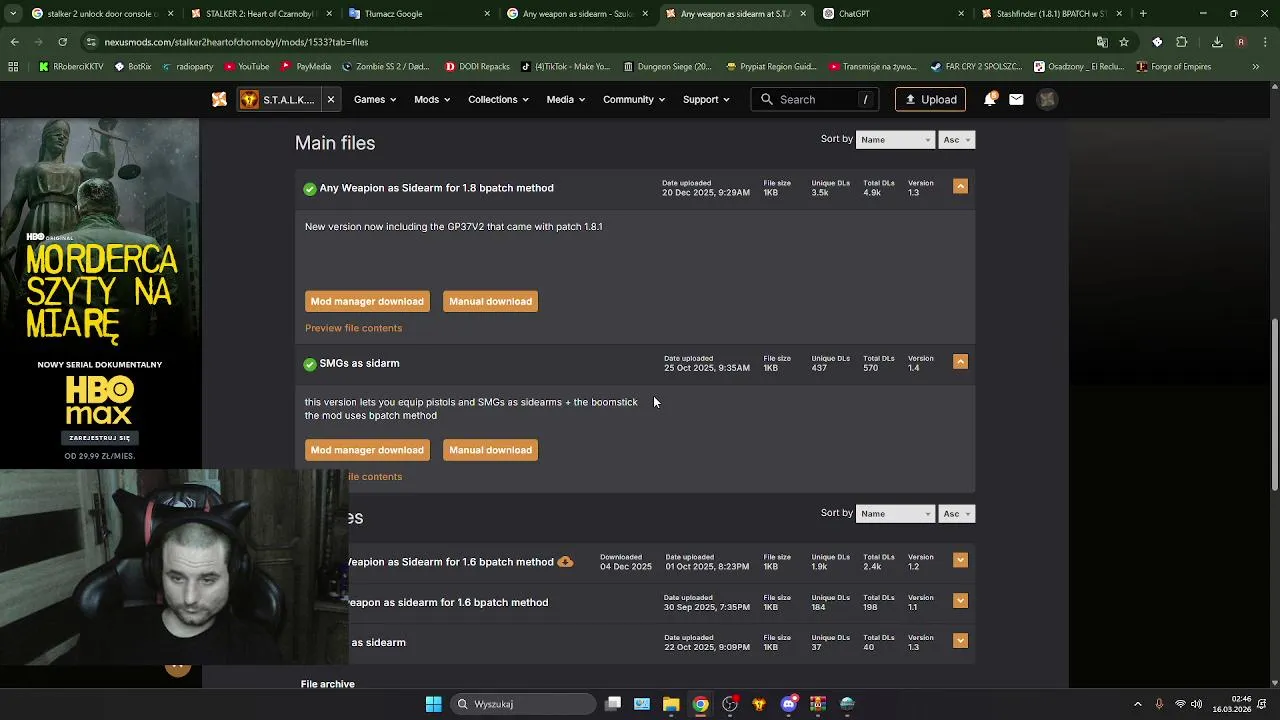Mod manager download for 1.8 bpatch file
The image size is (1280, 720).
tap(367, 301)
